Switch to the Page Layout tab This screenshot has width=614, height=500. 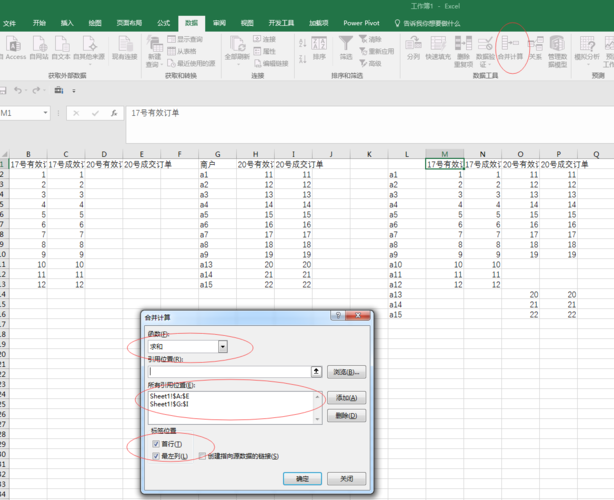click(x=129, y=23)
